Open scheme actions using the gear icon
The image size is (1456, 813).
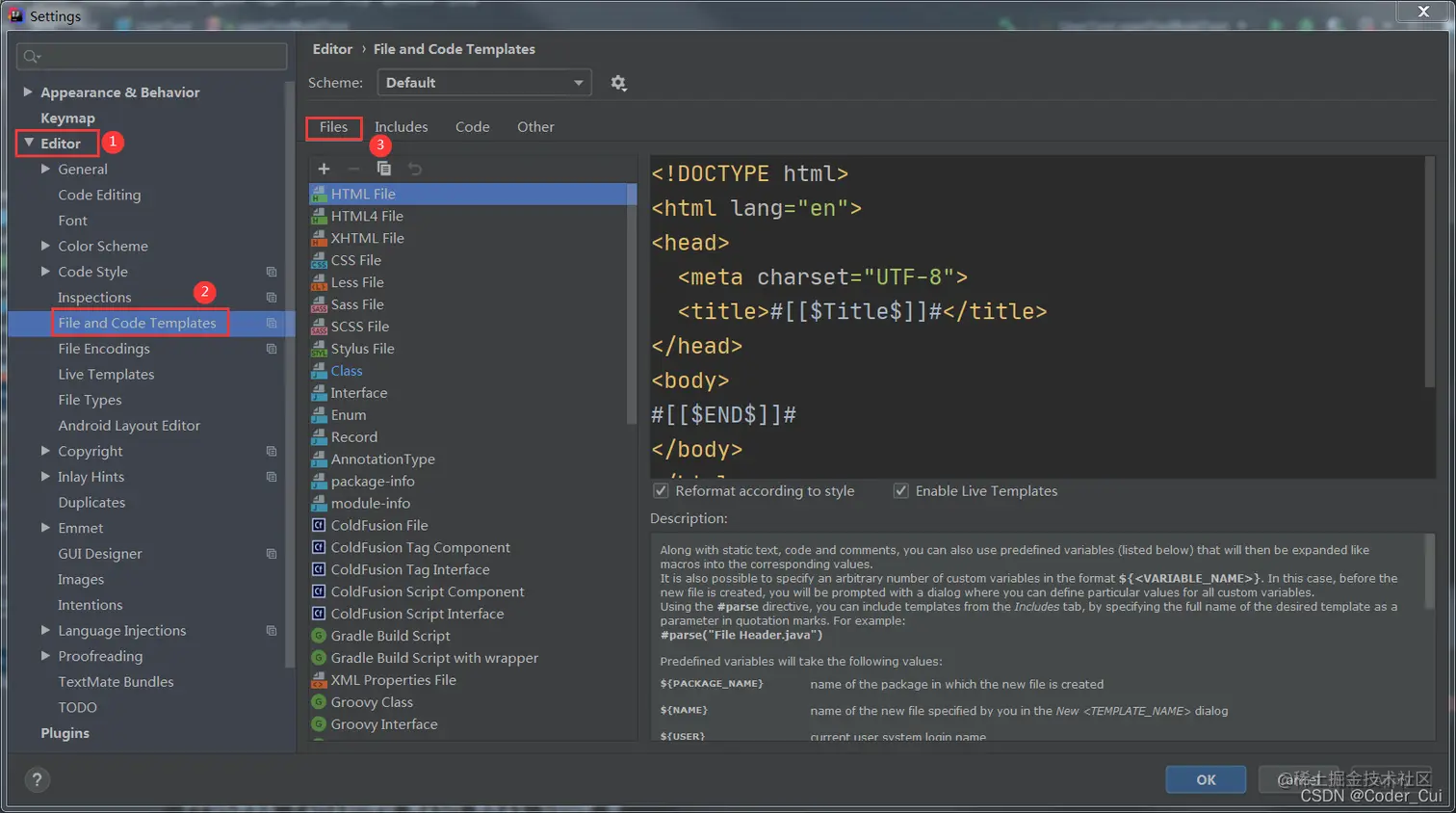617,82
